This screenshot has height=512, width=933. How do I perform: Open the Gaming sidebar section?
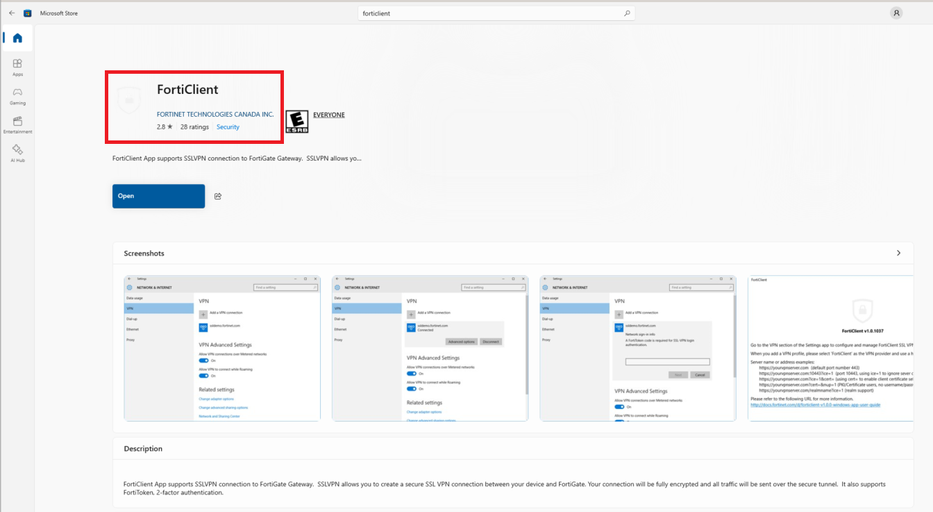[x=17, y=96]
